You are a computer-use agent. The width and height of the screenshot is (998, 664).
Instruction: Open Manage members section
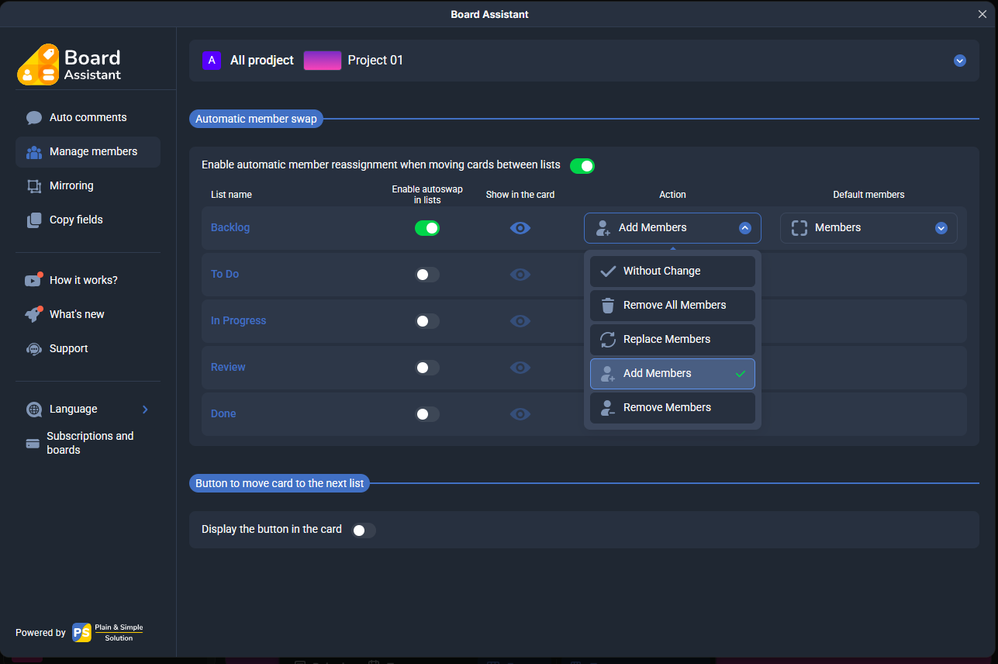[x=88, y=152]
